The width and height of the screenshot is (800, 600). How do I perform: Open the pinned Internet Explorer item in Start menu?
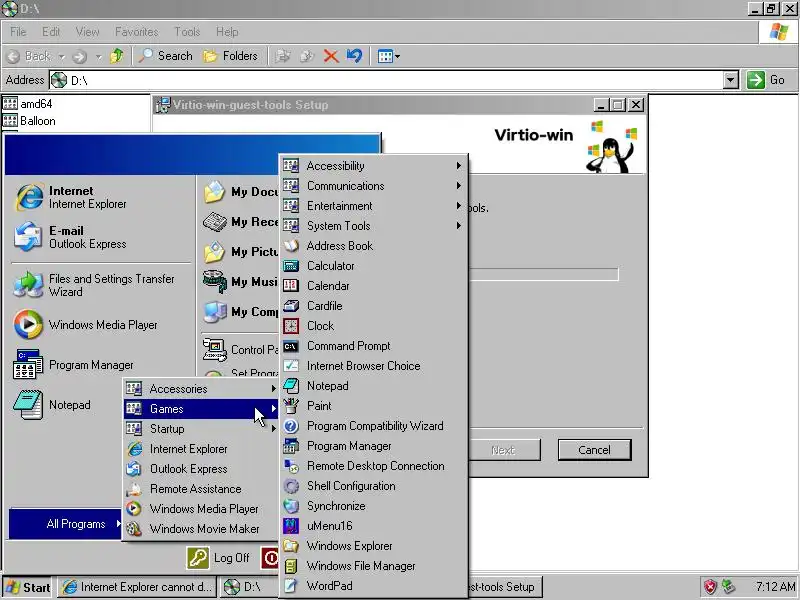pyautogui.click(x=101, y=197)
